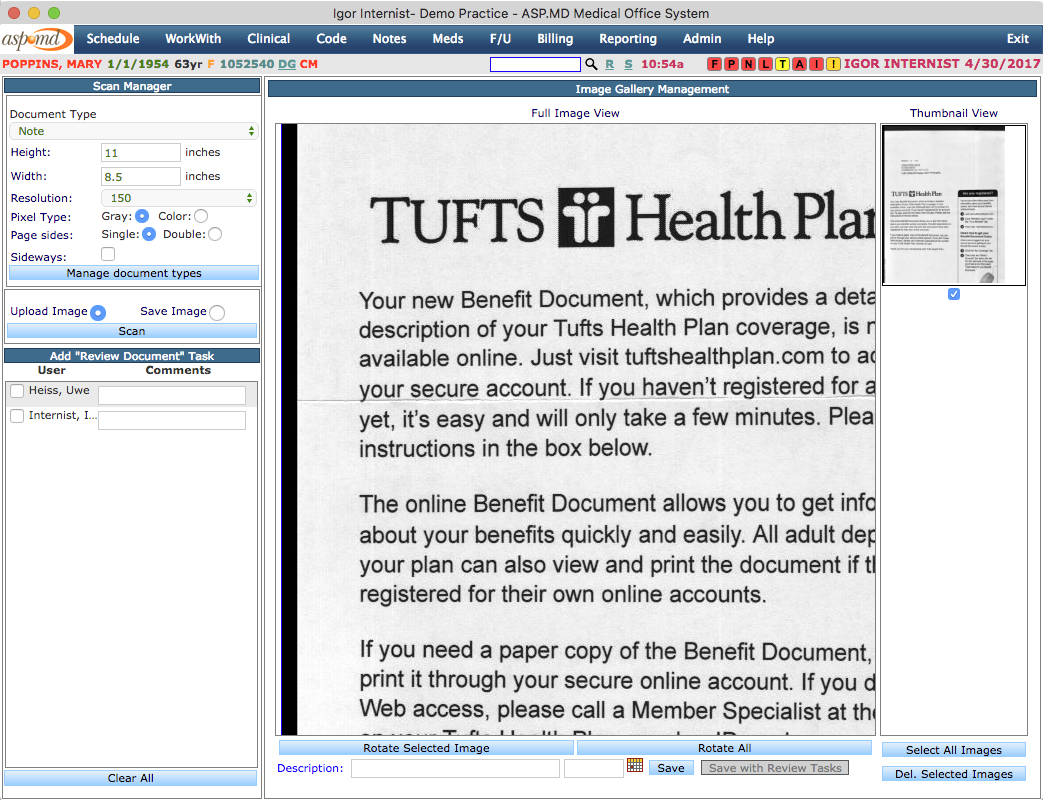This screenshot has height=800, width=1043.
Task: Click the Description text field
Action: 455,768
